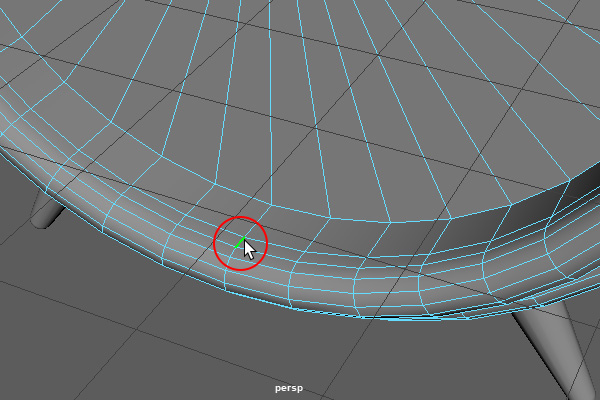
Task: Click the tip of the left chair leg
Action: [x=39, y=225]
